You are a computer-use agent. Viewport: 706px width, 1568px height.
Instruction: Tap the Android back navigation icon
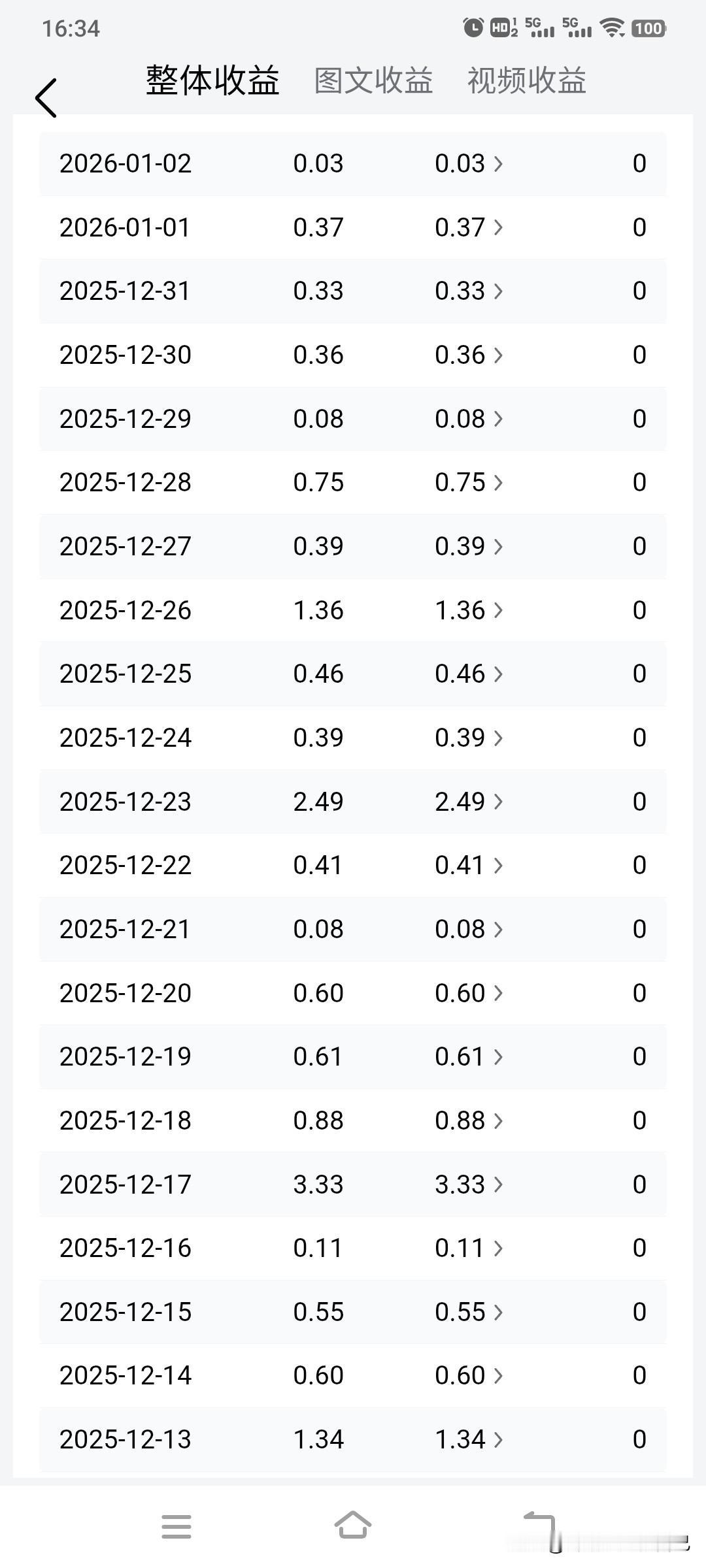(540, 1526)
